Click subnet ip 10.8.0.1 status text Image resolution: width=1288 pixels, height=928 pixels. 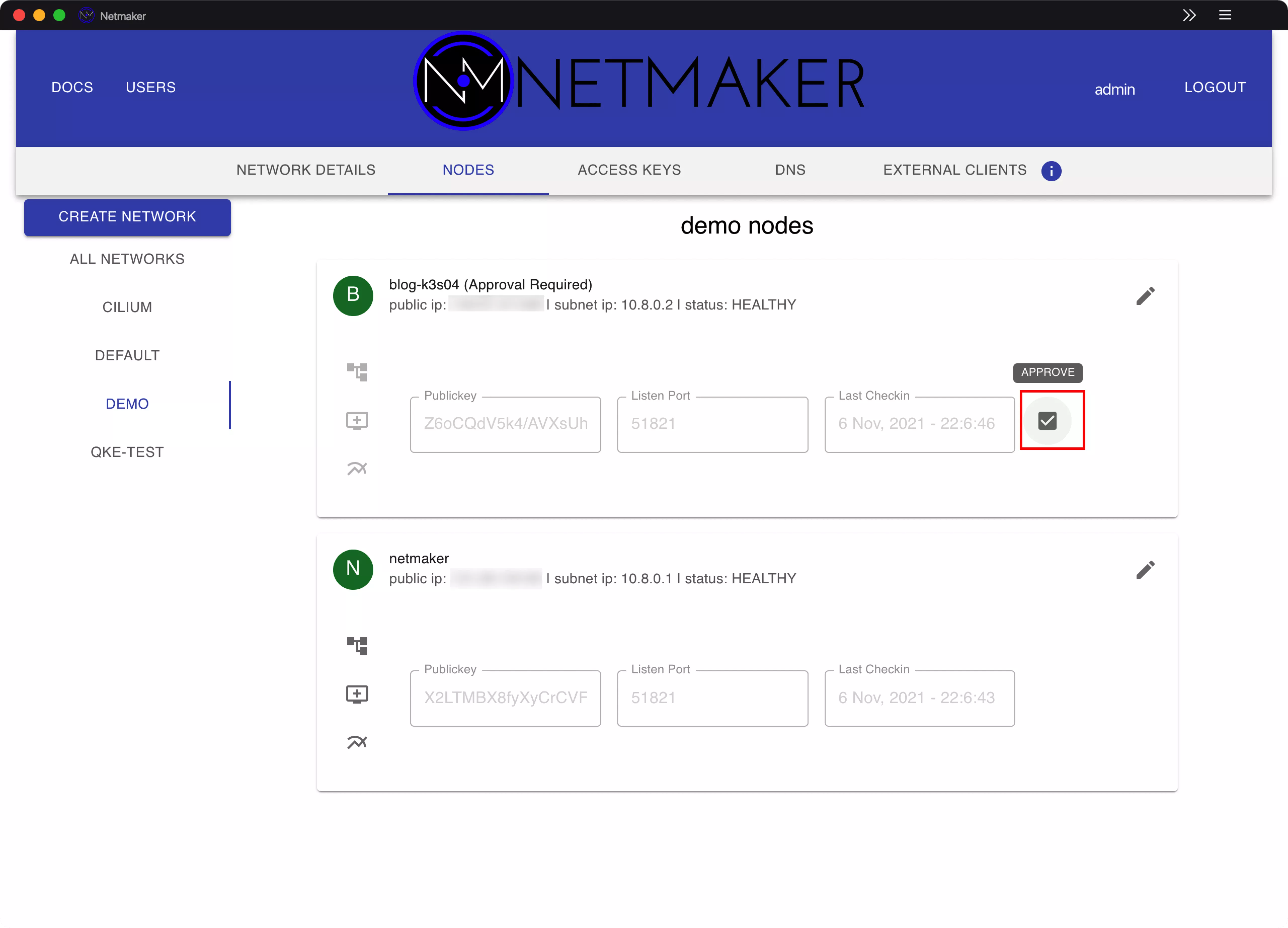pos(675,579)
